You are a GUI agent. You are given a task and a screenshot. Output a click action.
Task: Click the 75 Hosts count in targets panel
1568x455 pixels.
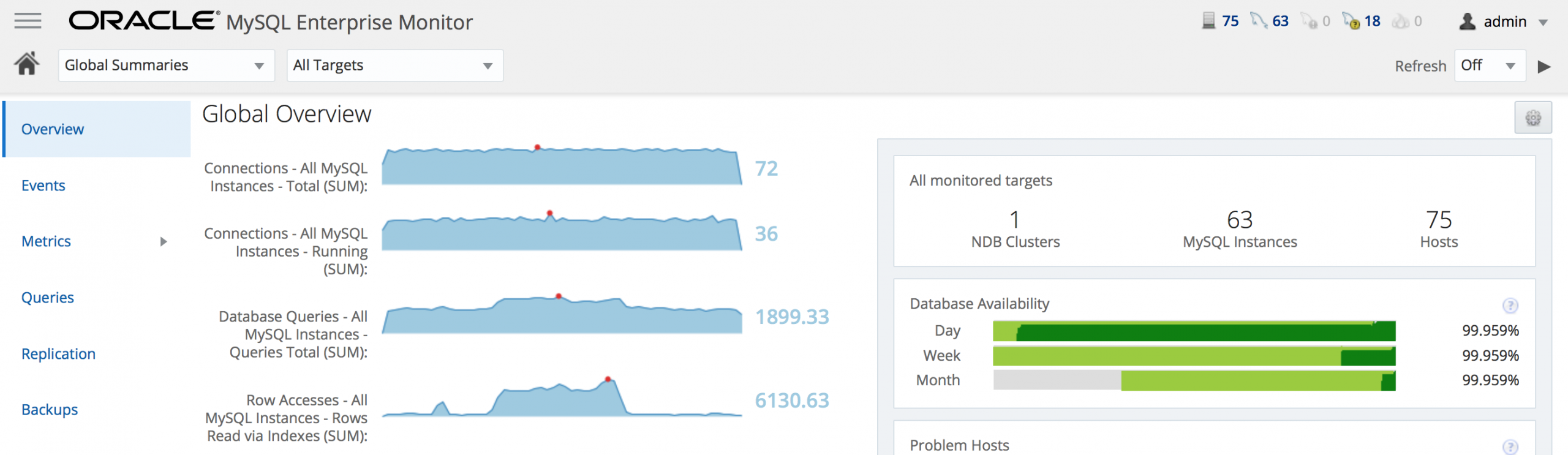pyautogui.click(x=1439, y=219)
